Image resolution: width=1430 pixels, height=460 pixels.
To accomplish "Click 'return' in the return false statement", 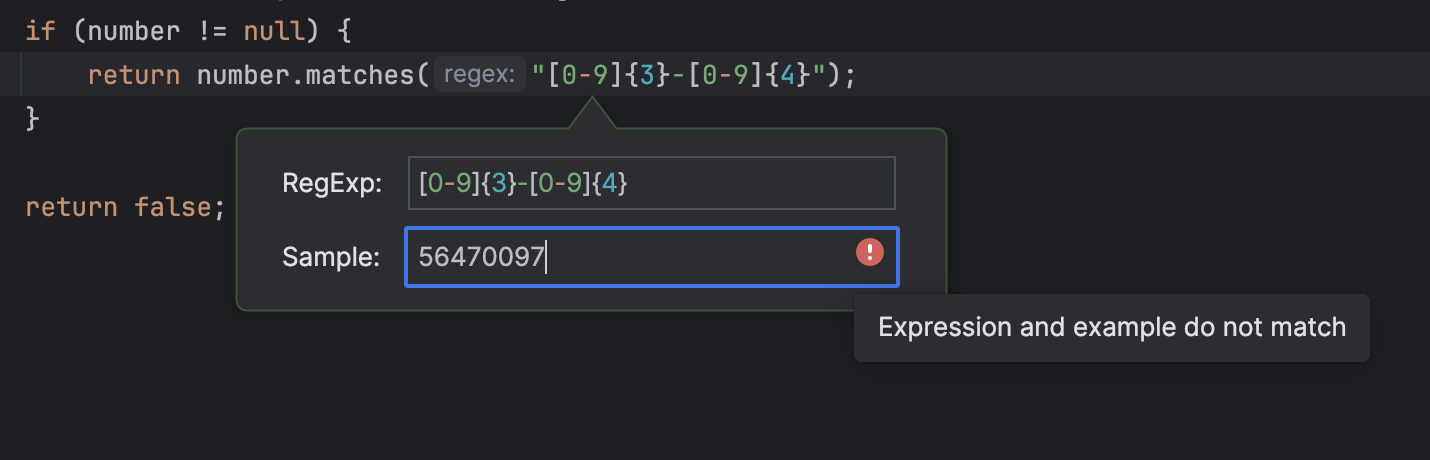I will click(x=70, y=208).
